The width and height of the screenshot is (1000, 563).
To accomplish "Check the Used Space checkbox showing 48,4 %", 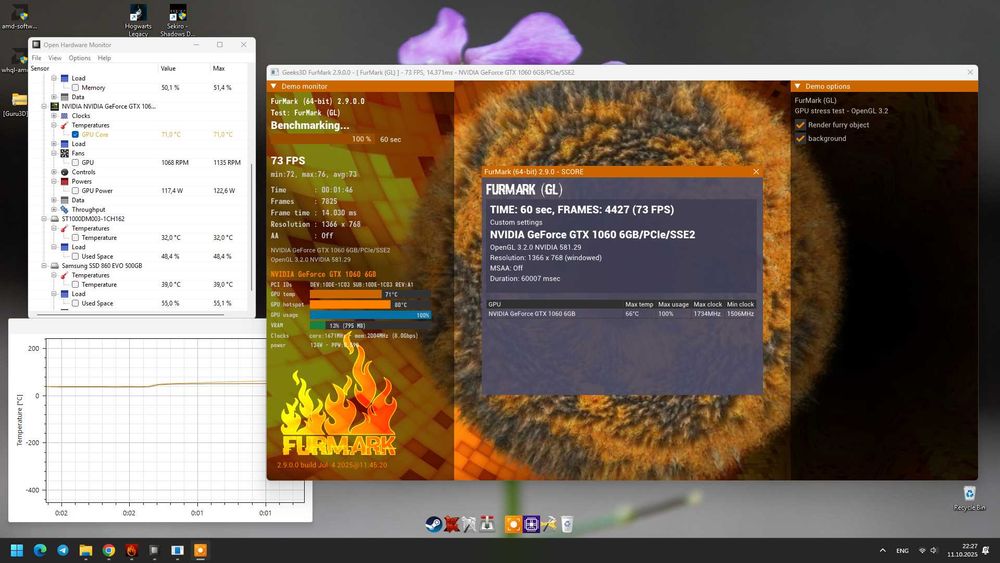I will click(x=75, y=256).
